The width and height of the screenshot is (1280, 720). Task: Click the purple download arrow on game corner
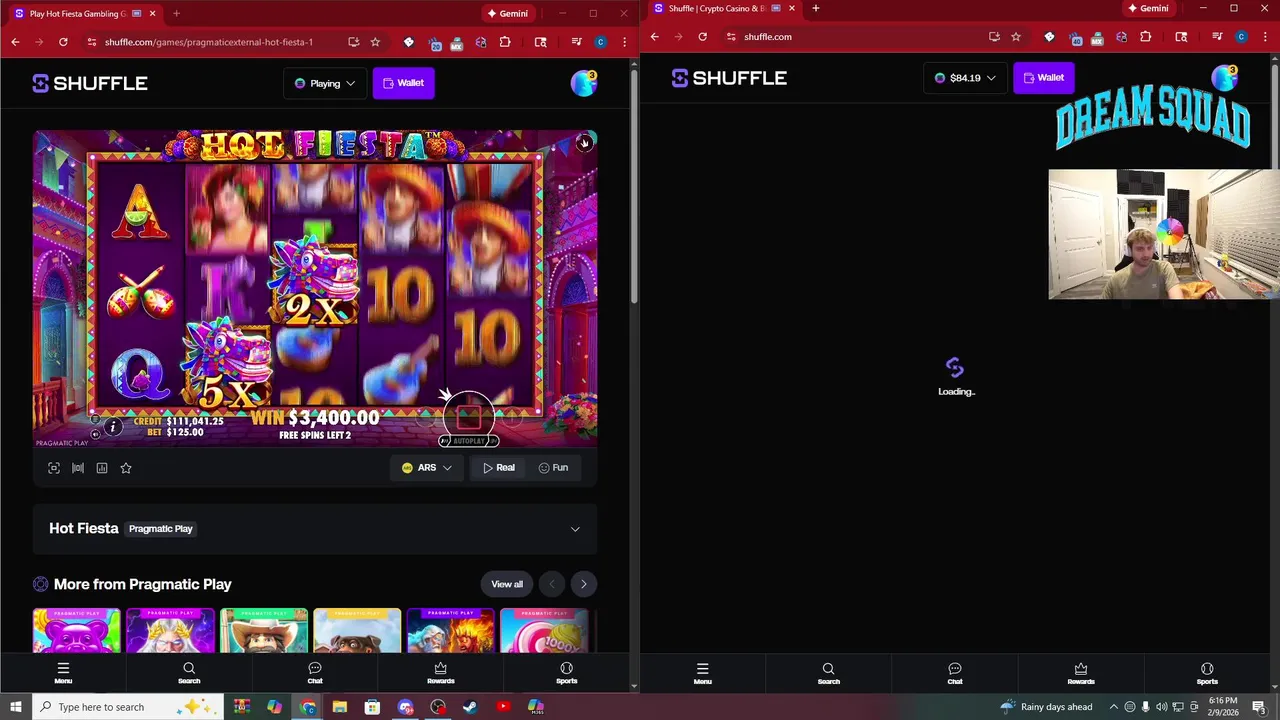pos(585,143)
